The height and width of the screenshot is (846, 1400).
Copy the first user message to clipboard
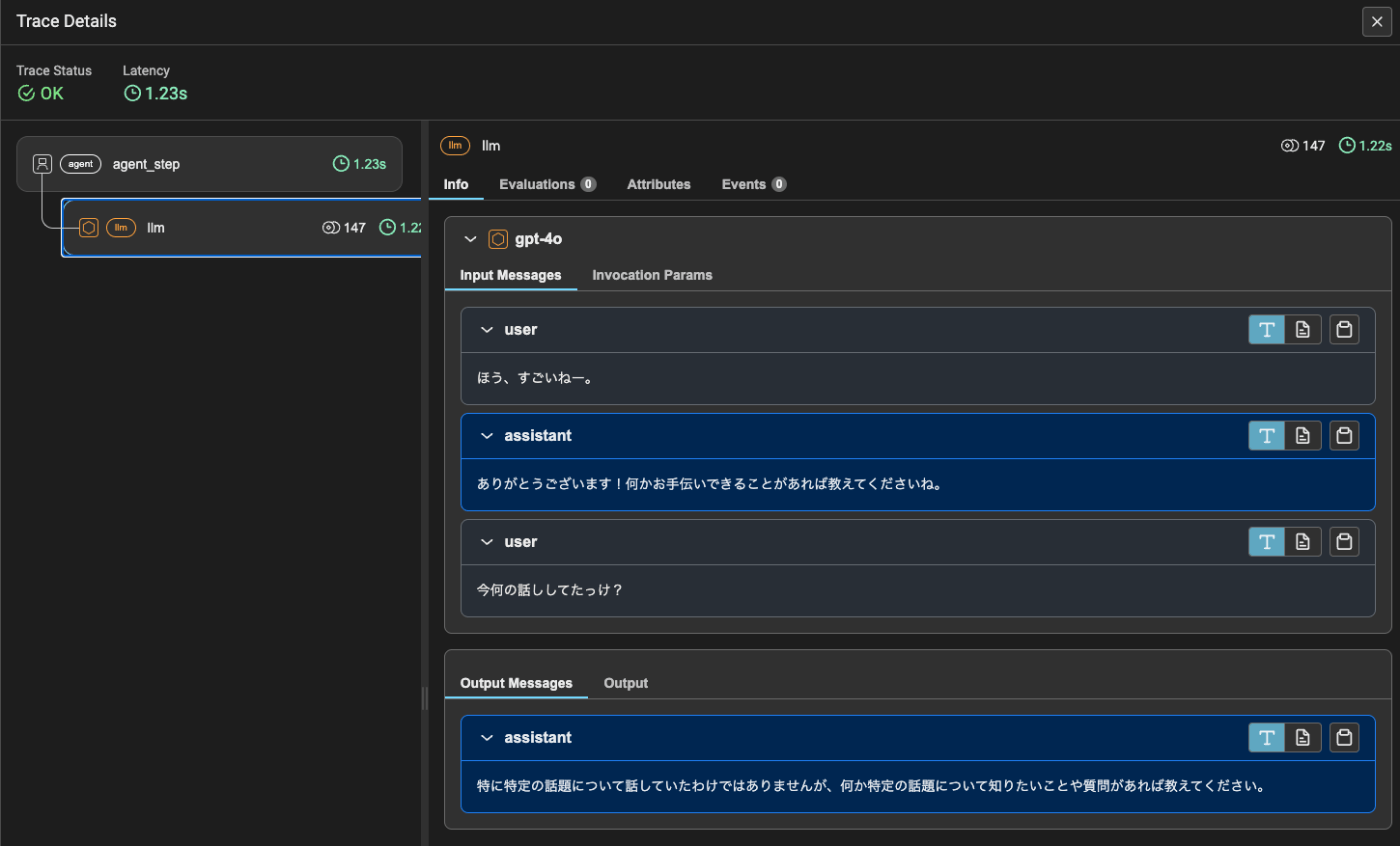[x=1345, y=330]
